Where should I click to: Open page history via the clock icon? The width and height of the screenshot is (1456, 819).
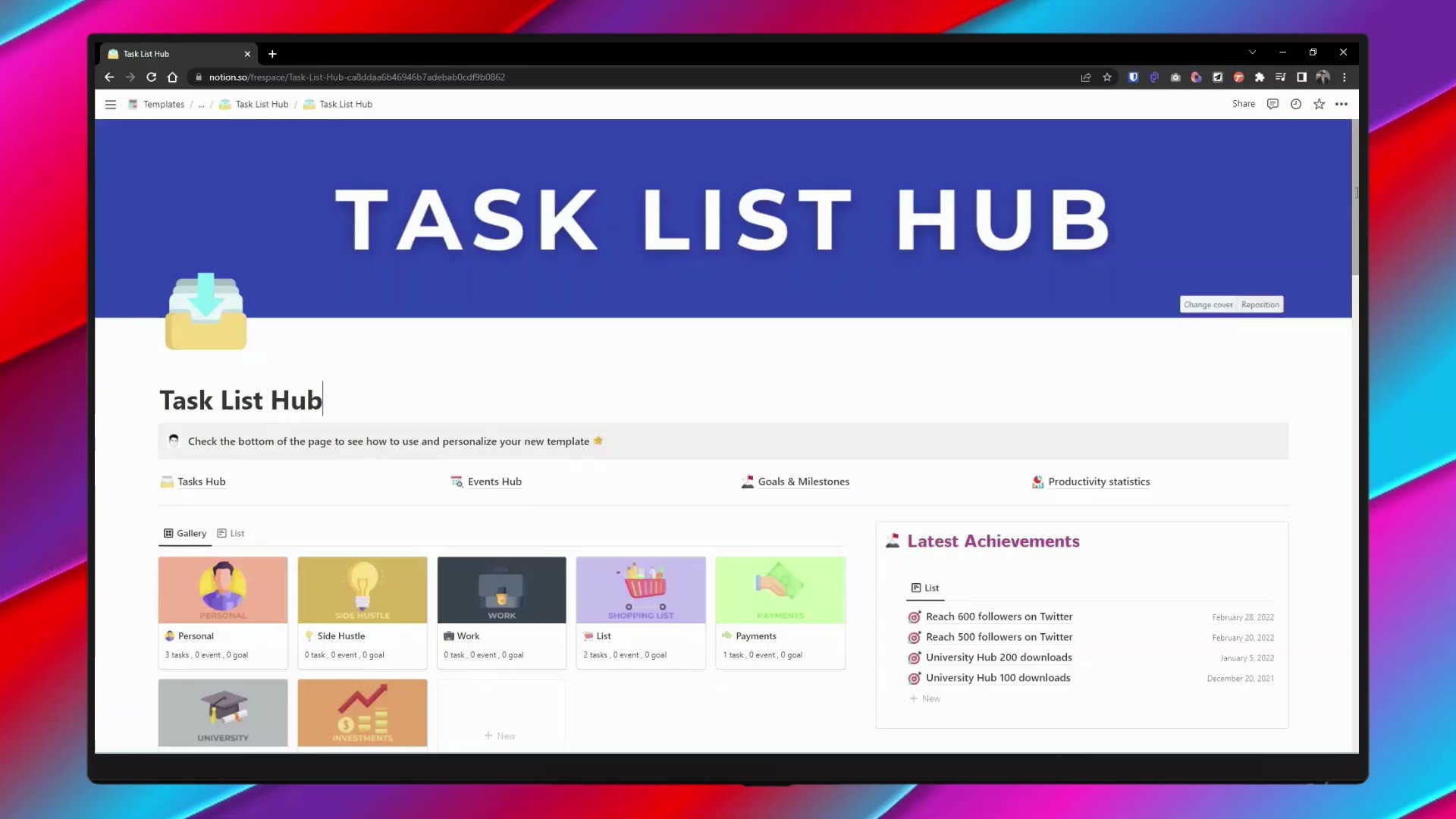point(1295,104)
